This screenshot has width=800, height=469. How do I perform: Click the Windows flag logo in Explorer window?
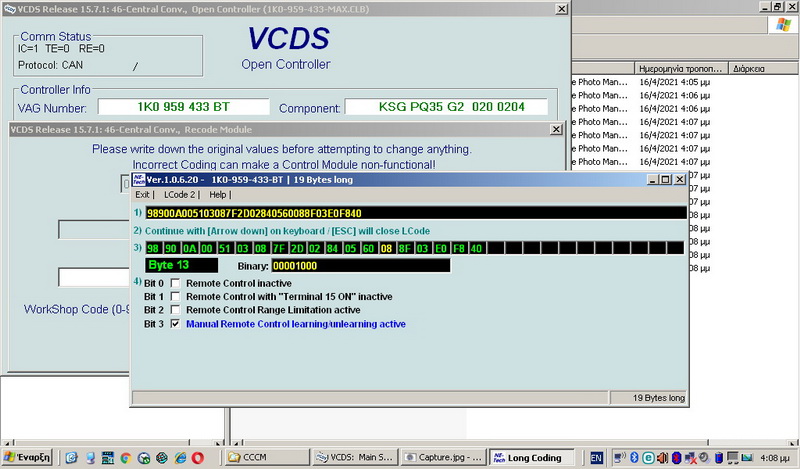pyautogui.click(x=783, y=24)
